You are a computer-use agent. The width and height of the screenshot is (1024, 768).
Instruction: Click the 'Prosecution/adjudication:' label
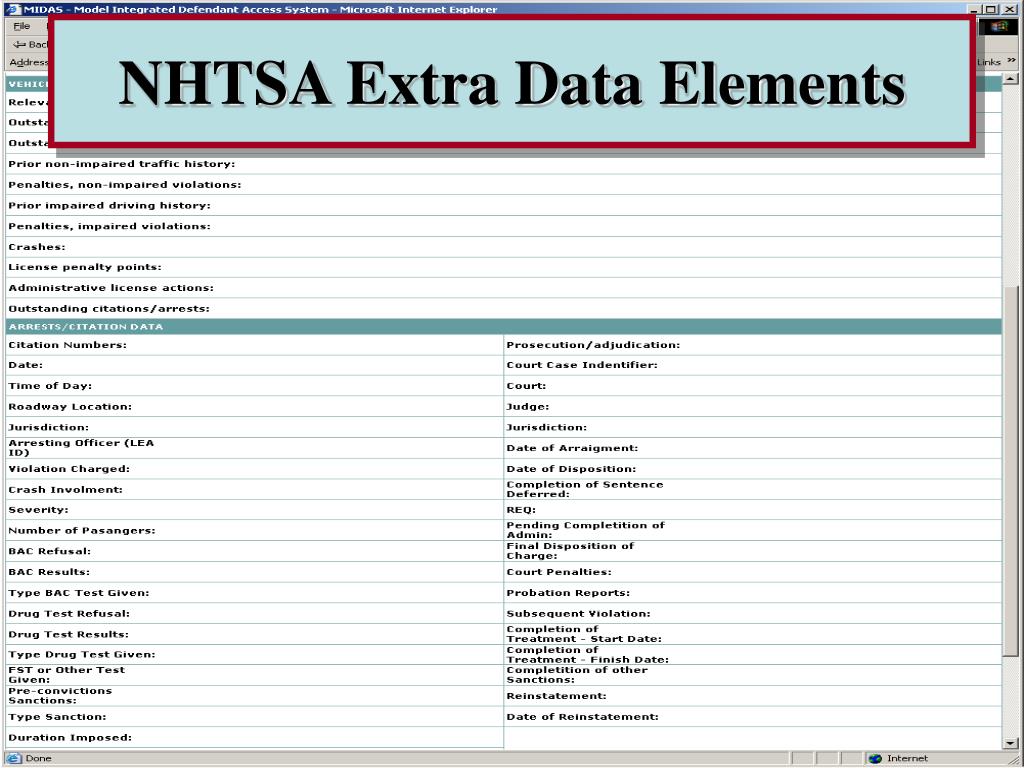click(593, 345)
